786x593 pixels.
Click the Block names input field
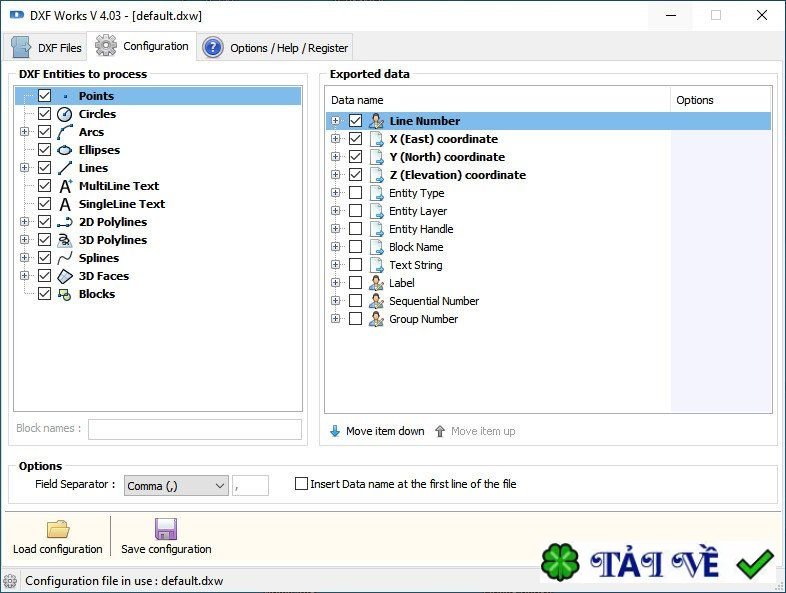click(195, 430)
